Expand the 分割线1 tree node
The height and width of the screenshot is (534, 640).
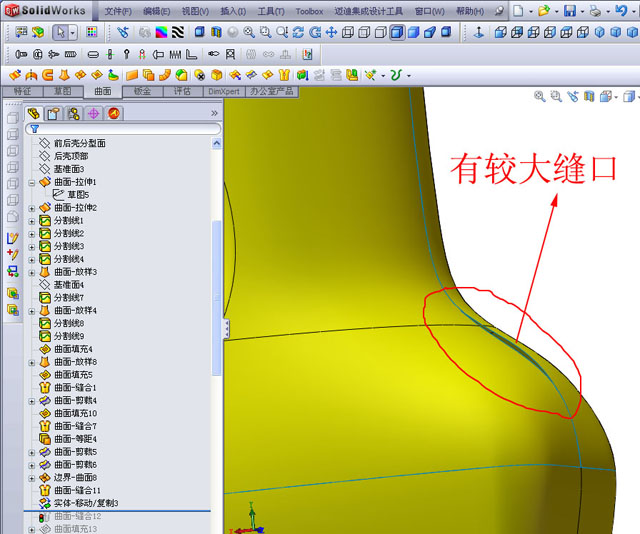32,221
